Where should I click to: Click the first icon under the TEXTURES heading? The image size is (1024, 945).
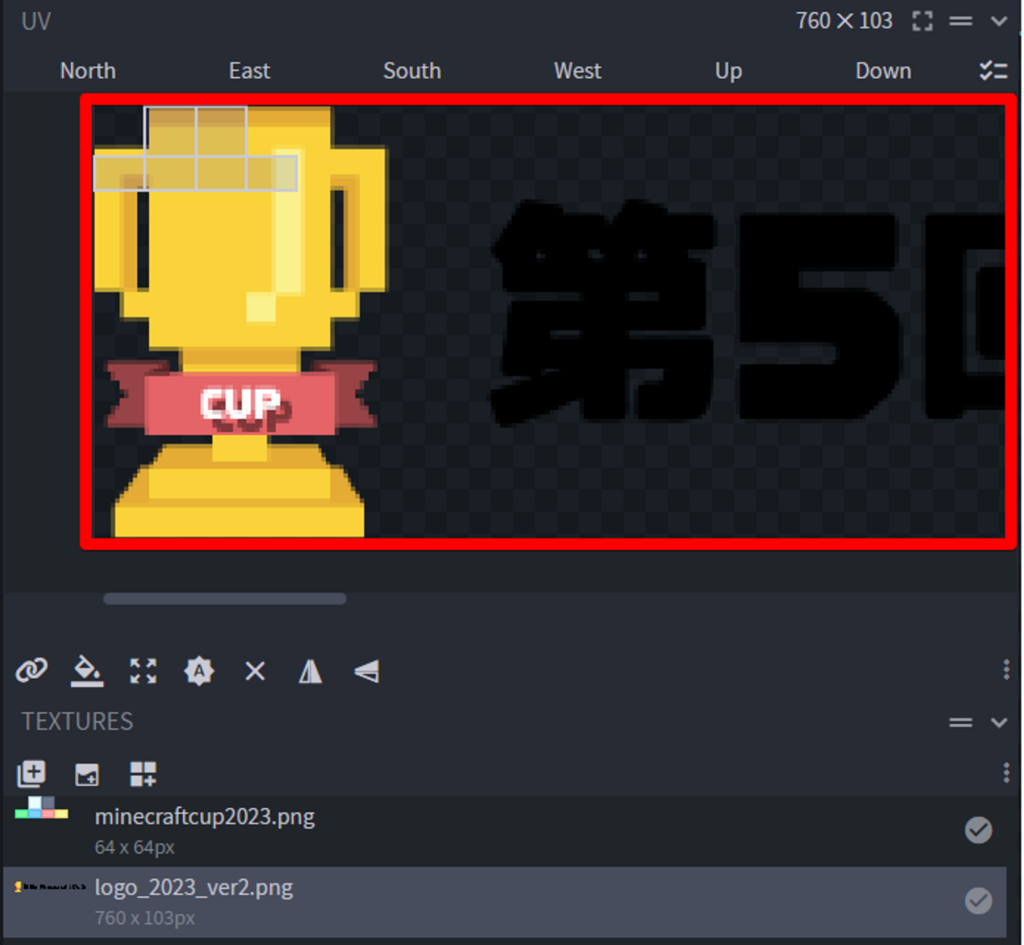(32, 773)
